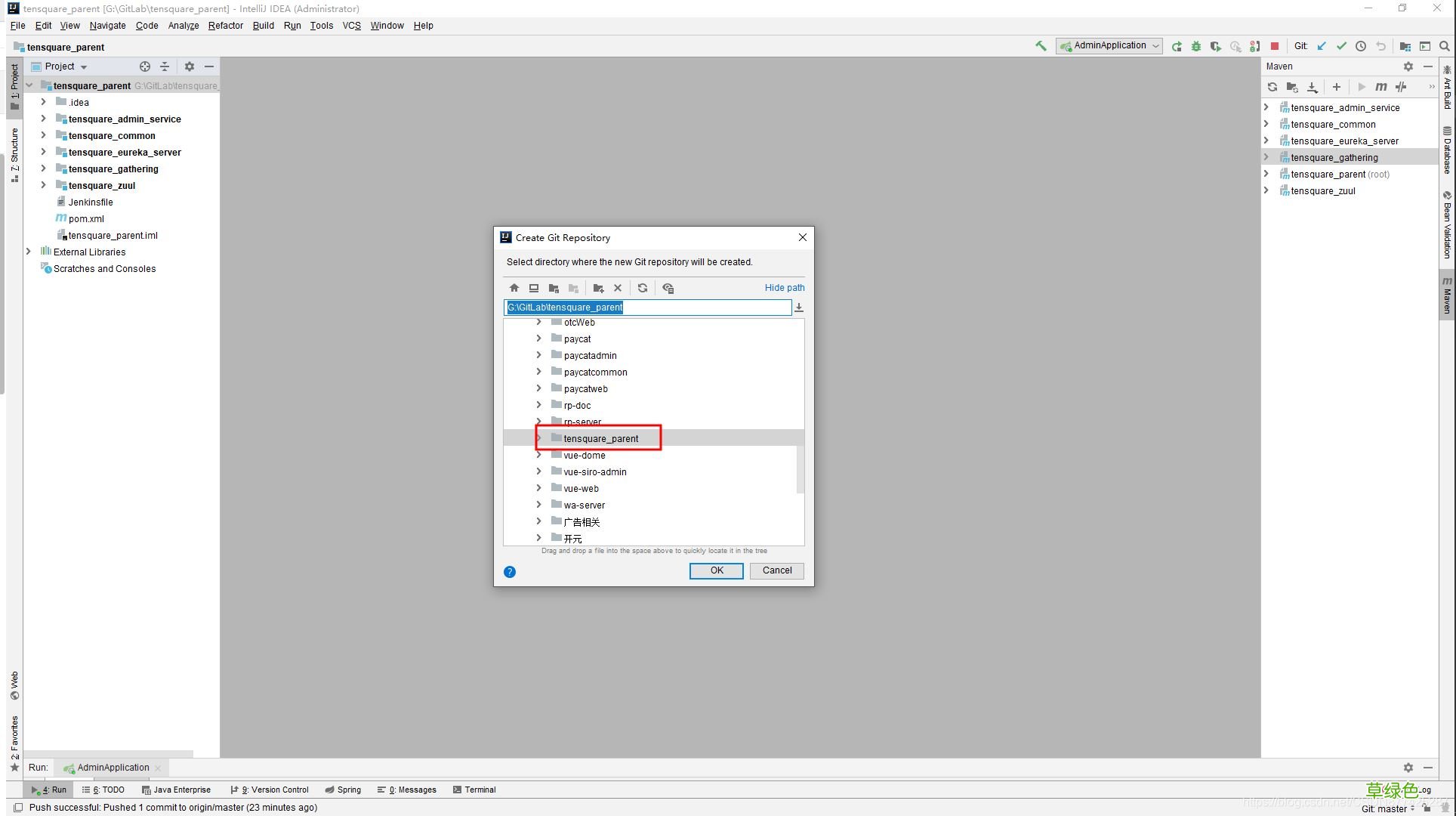Toggle Maven offline mode
This screenshot has width=1456, height=816.
1401,87
